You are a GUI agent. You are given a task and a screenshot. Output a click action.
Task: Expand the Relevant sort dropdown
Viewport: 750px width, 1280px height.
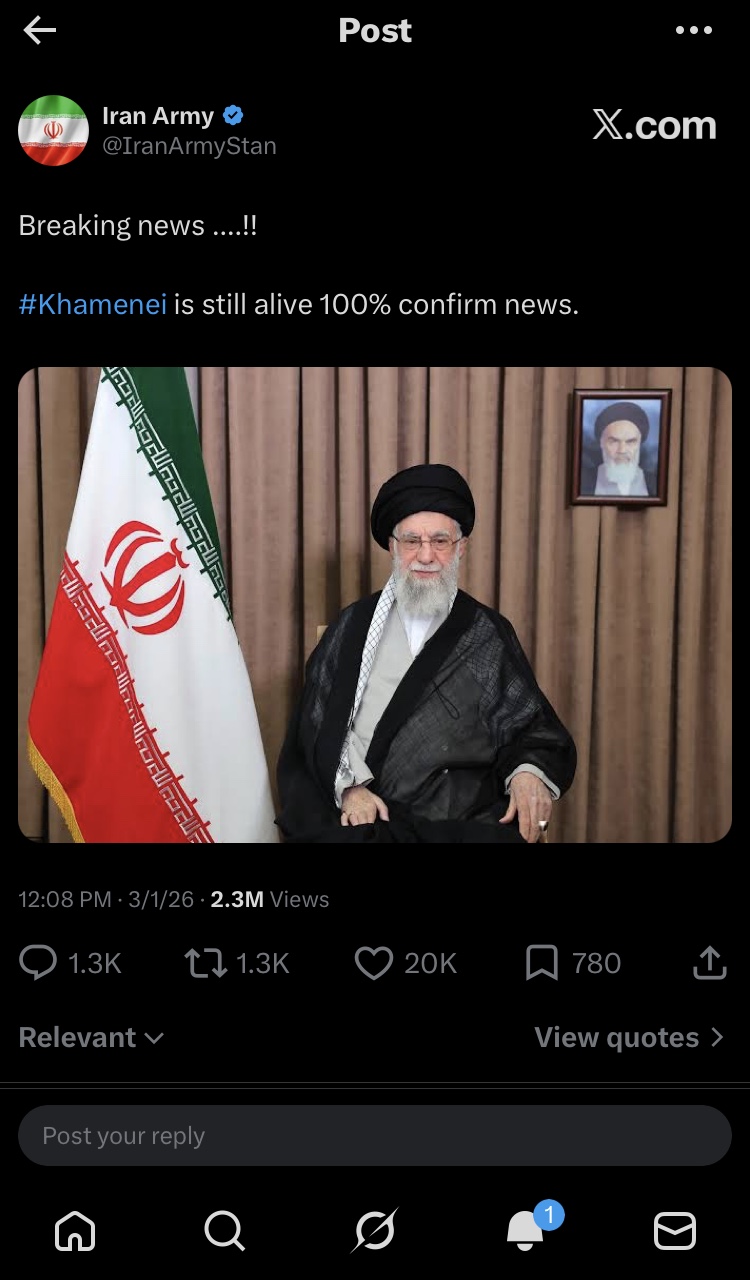pyautogui.click(x=91, y=1037)
